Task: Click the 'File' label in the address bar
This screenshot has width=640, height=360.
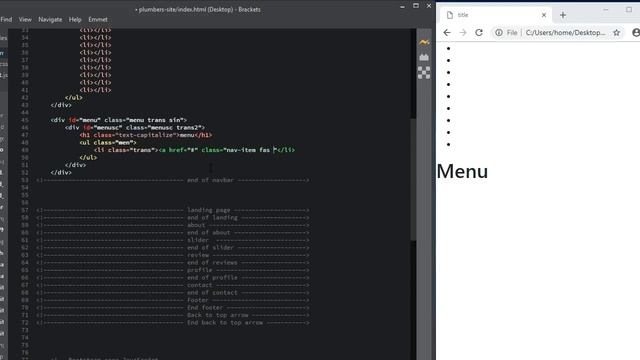Action: pos(512,33)
